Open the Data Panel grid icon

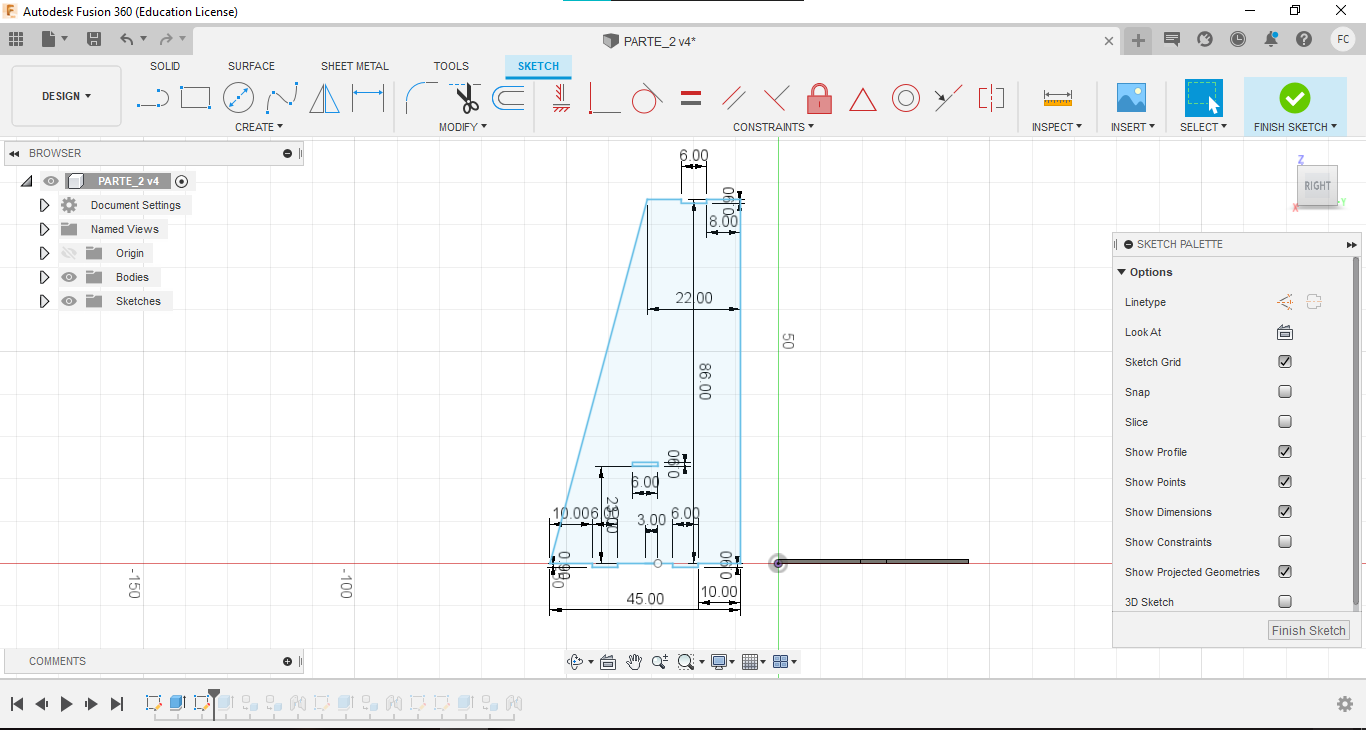(x=16, y=39)
